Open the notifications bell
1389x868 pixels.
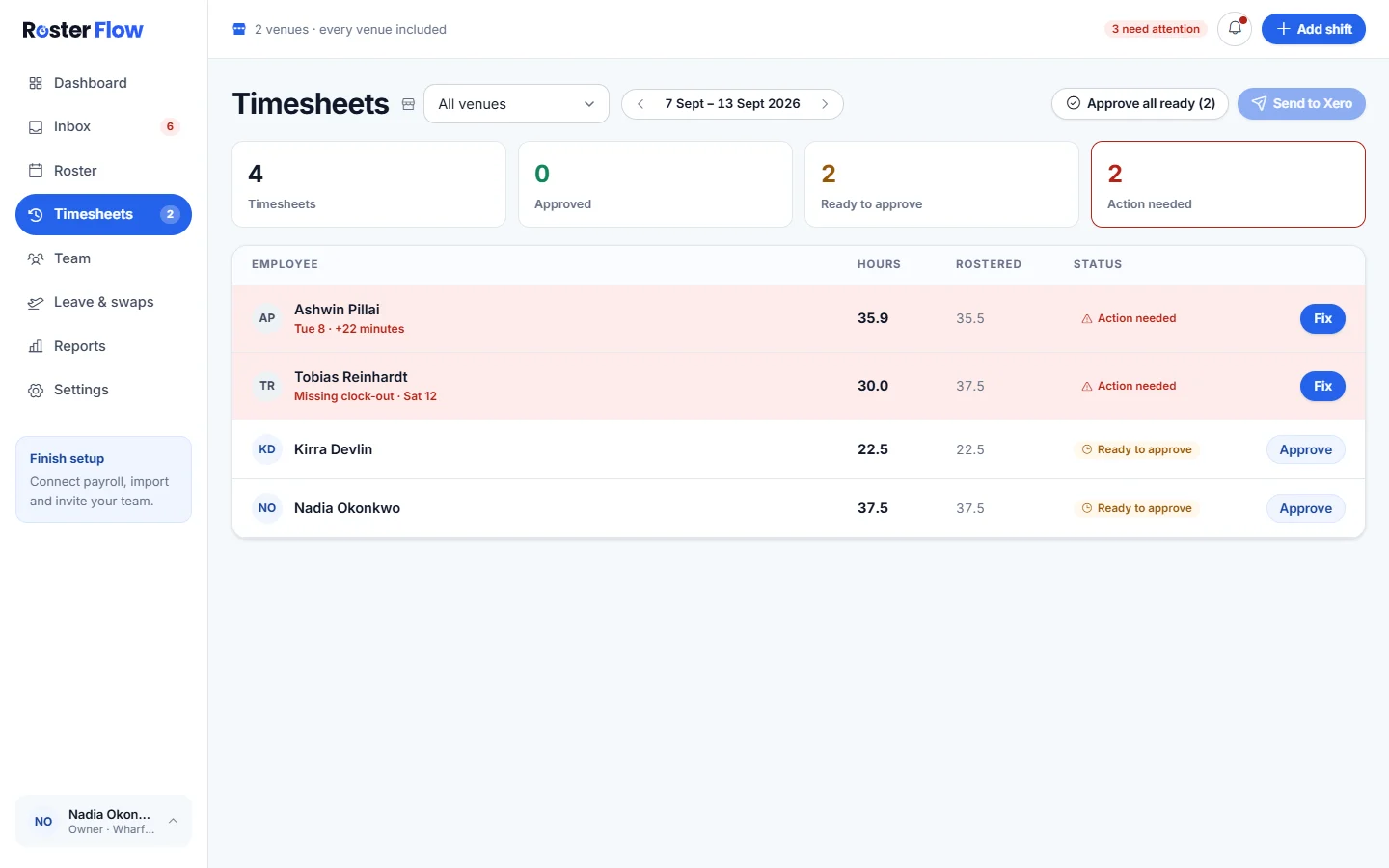coord(1235,29)
